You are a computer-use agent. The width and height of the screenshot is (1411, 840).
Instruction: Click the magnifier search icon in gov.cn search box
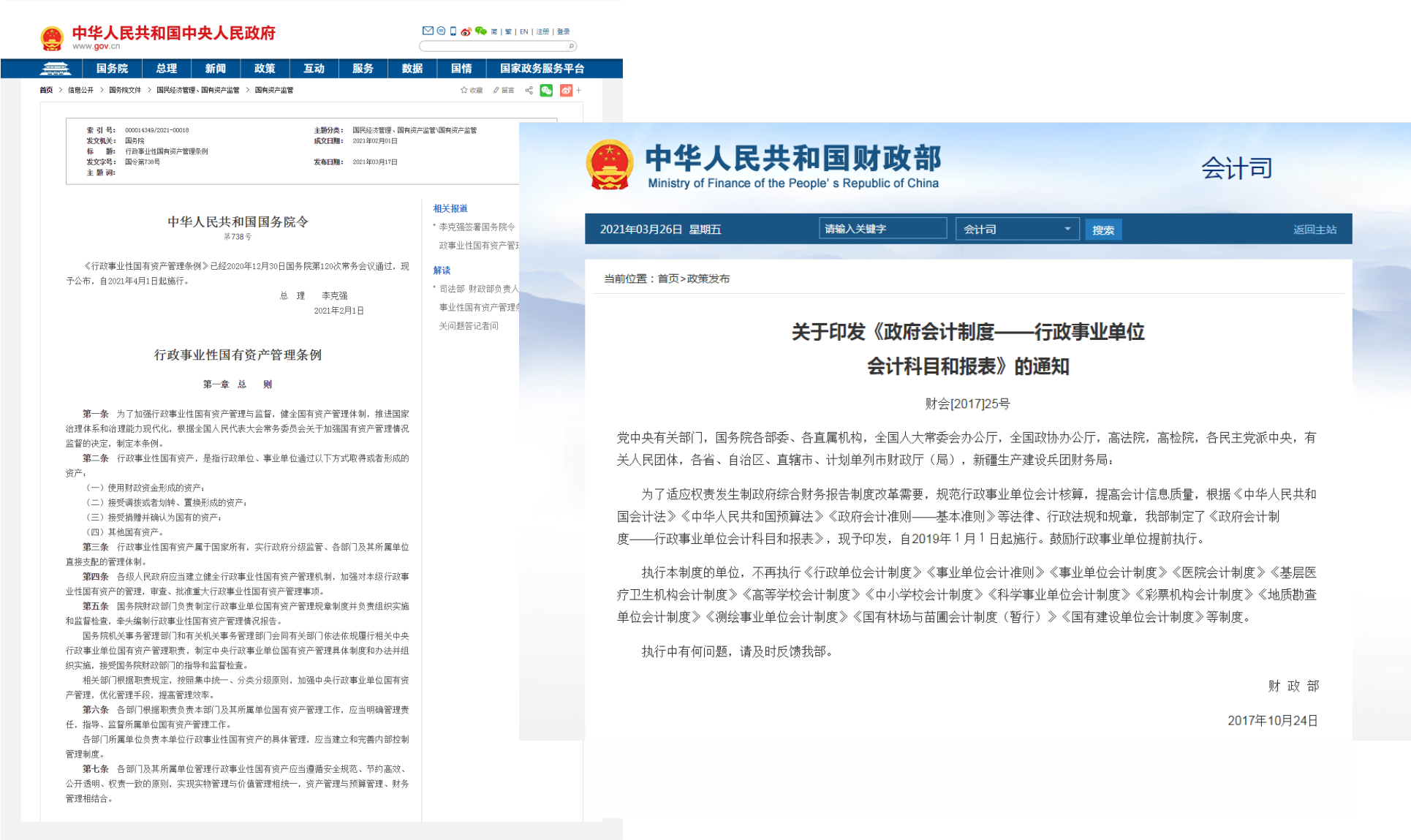tap(572, 46)
